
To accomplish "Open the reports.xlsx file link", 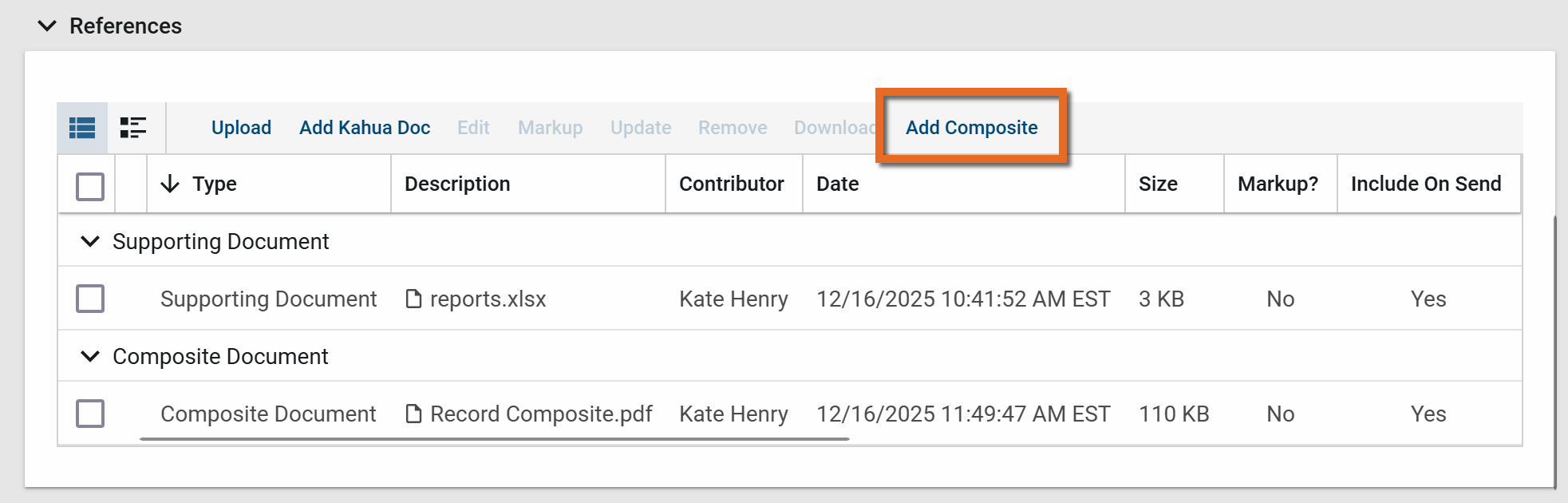I will [x=488, y=299].
